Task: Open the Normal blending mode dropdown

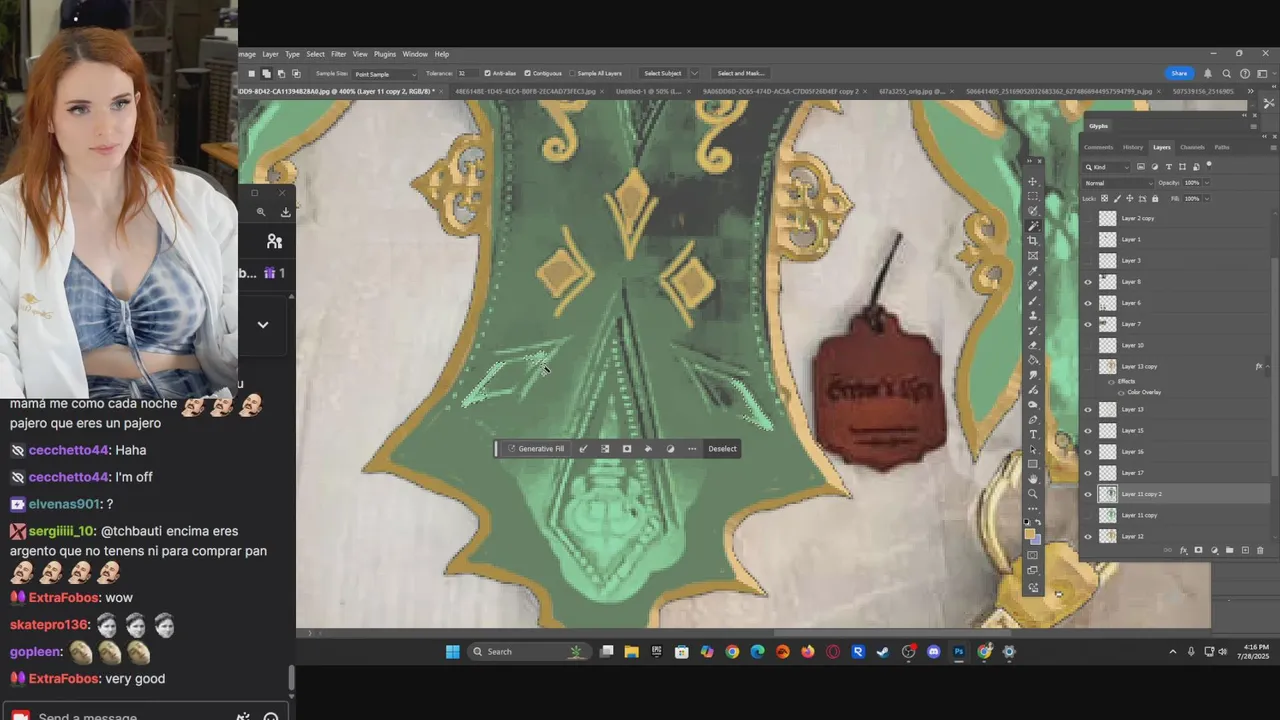Action: click(1118, 183)
